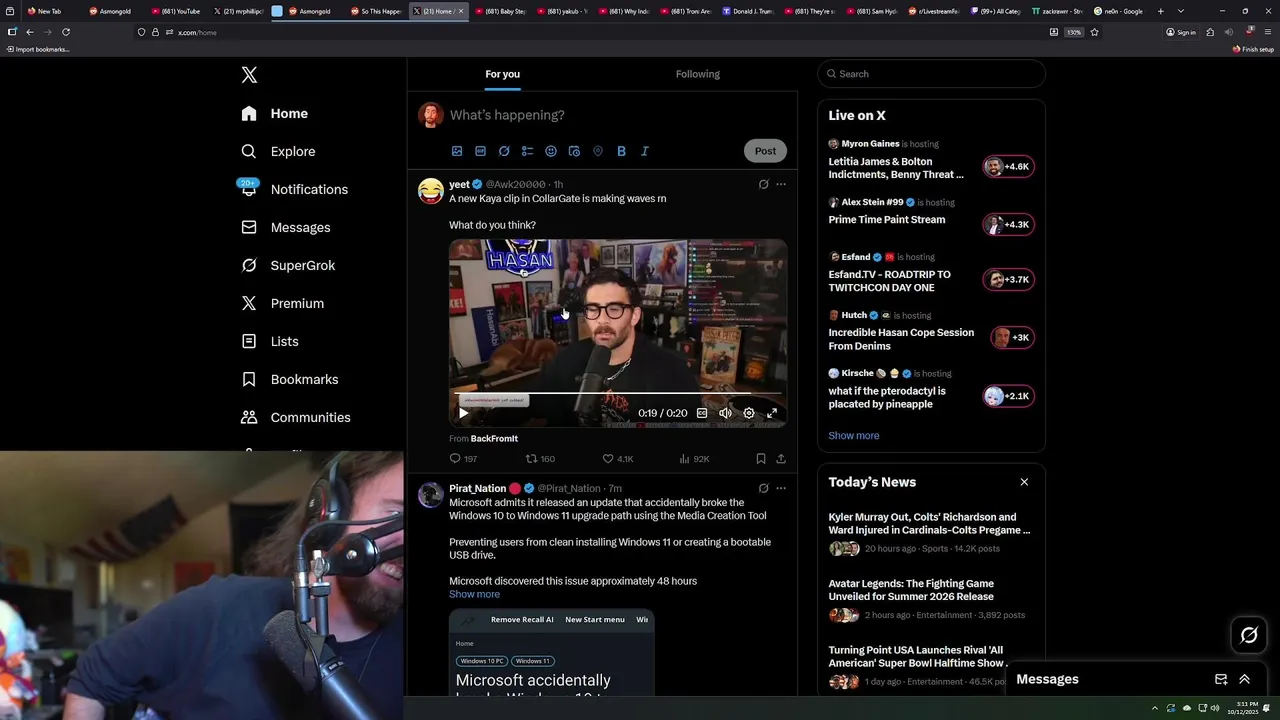Open SuperGrok in sidebar
This screenshot has height=720, width=1280.
[288, 266]
